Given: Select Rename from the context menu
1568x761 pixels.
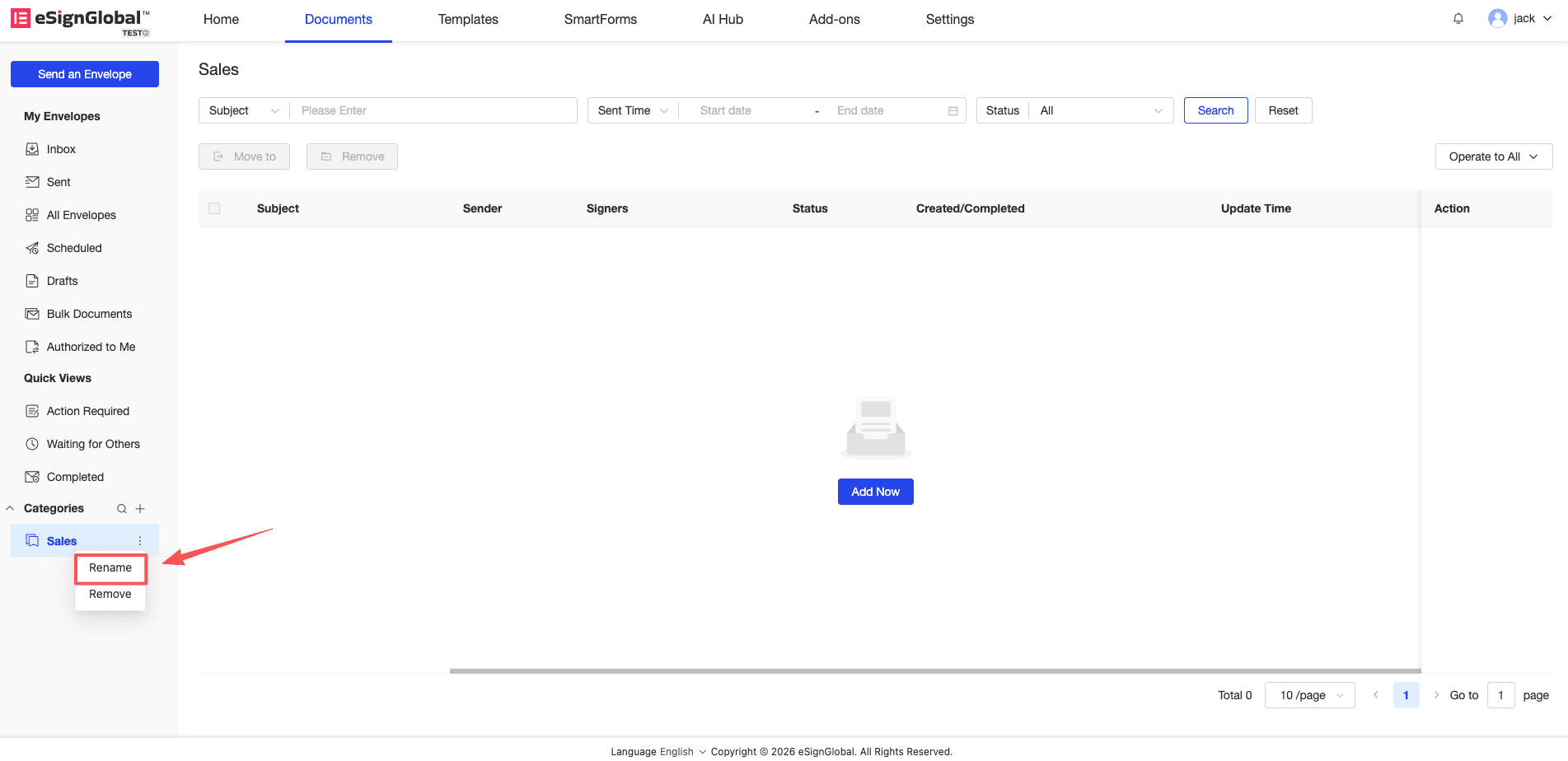Looking at the screenshot, I should point(110,568).
